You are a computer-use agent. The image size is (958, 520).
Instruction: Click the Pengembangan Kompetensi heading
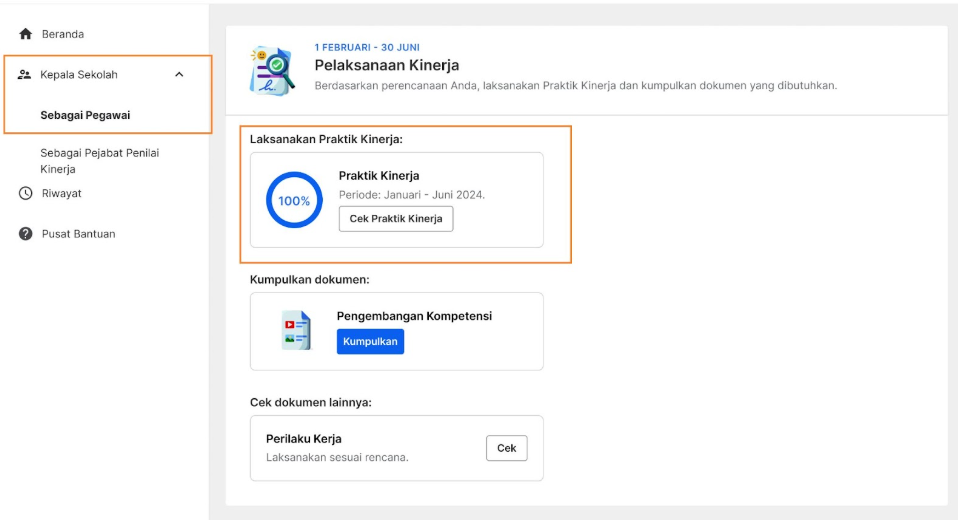pos(414,316)
